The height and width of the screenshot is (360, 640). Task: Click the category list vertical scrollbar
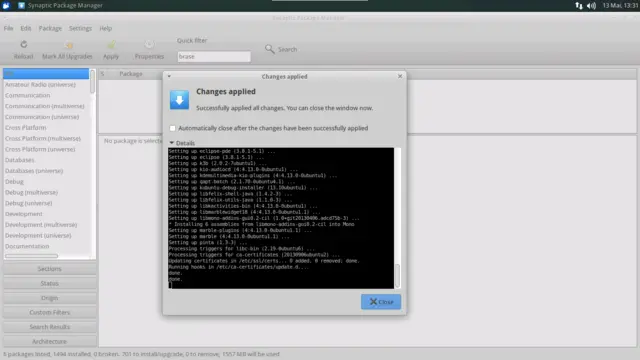pos(93,82)
